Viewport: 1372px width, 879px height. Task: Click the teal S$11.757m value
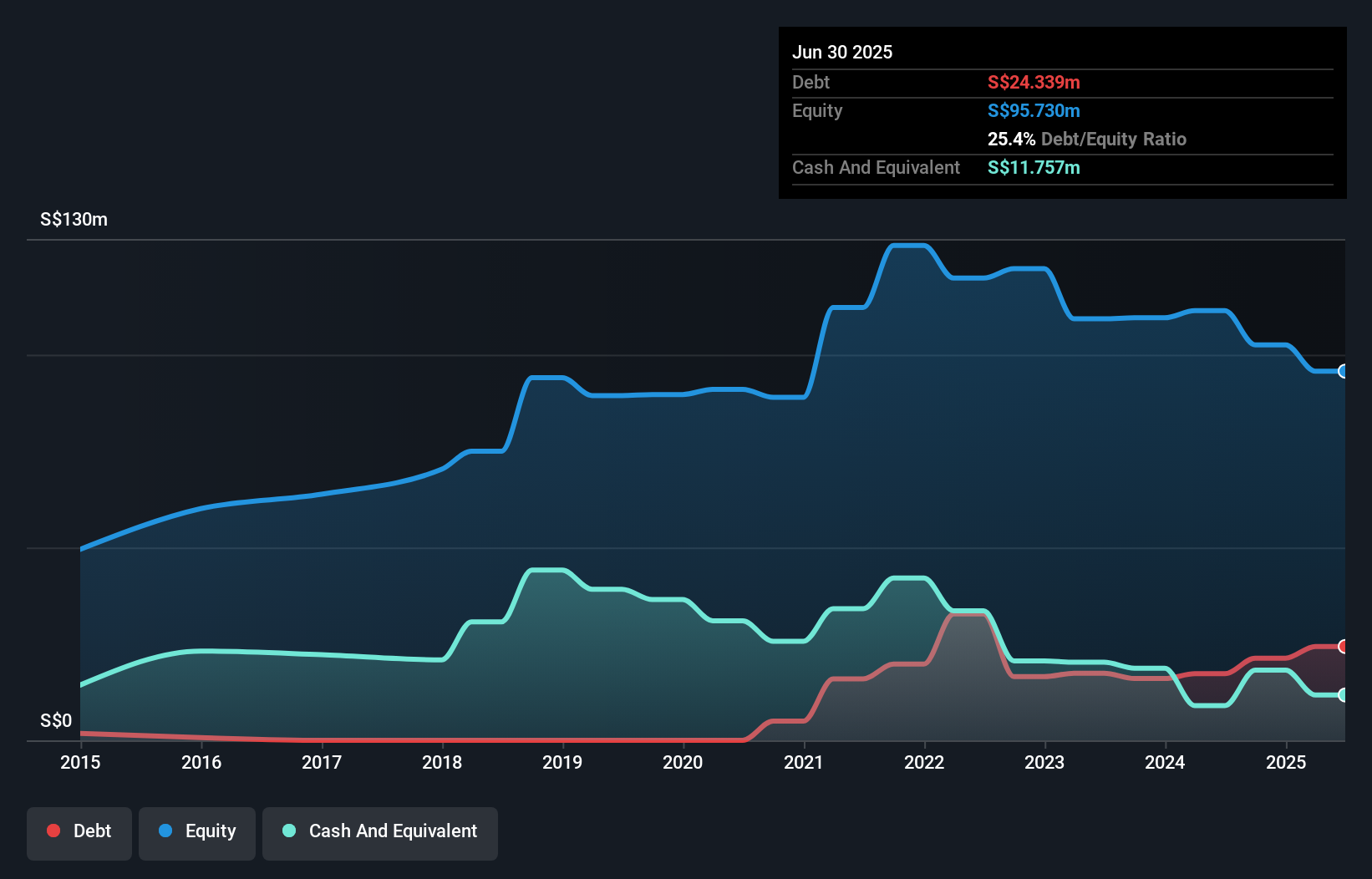(x=1034, y=167)
